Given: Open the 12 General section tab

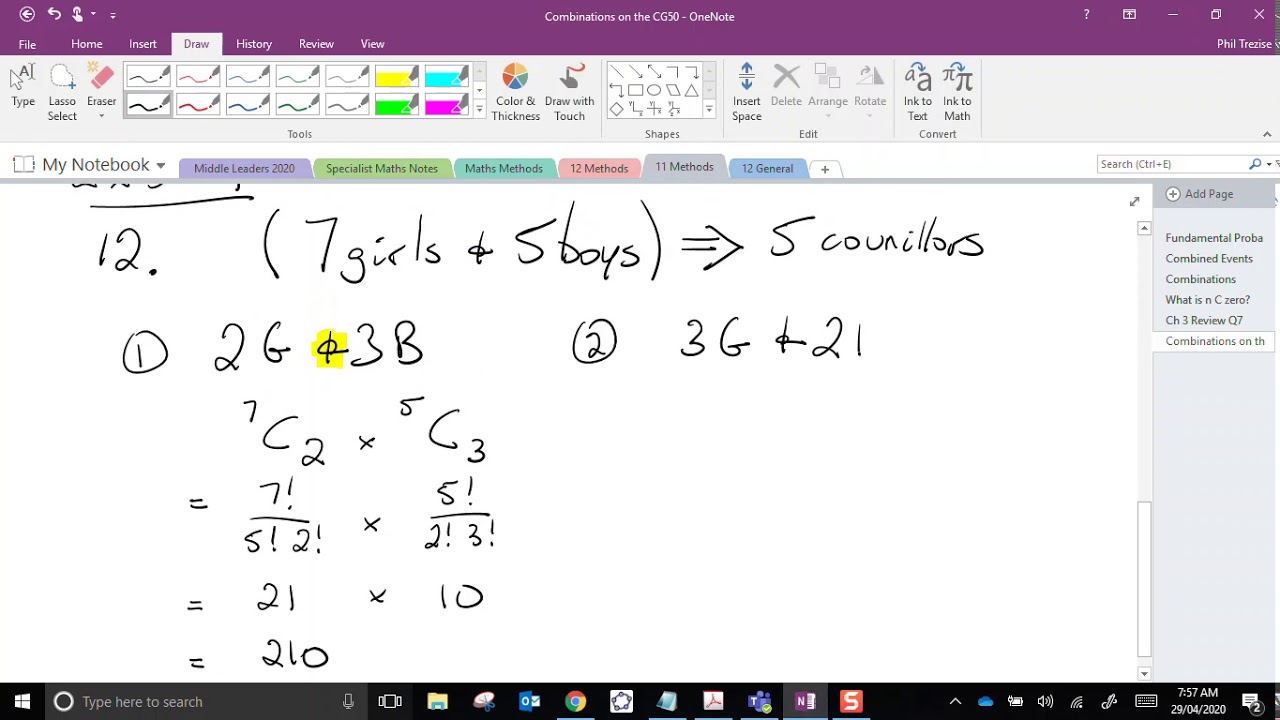Looking at the screenshot, I should (767, 168).
